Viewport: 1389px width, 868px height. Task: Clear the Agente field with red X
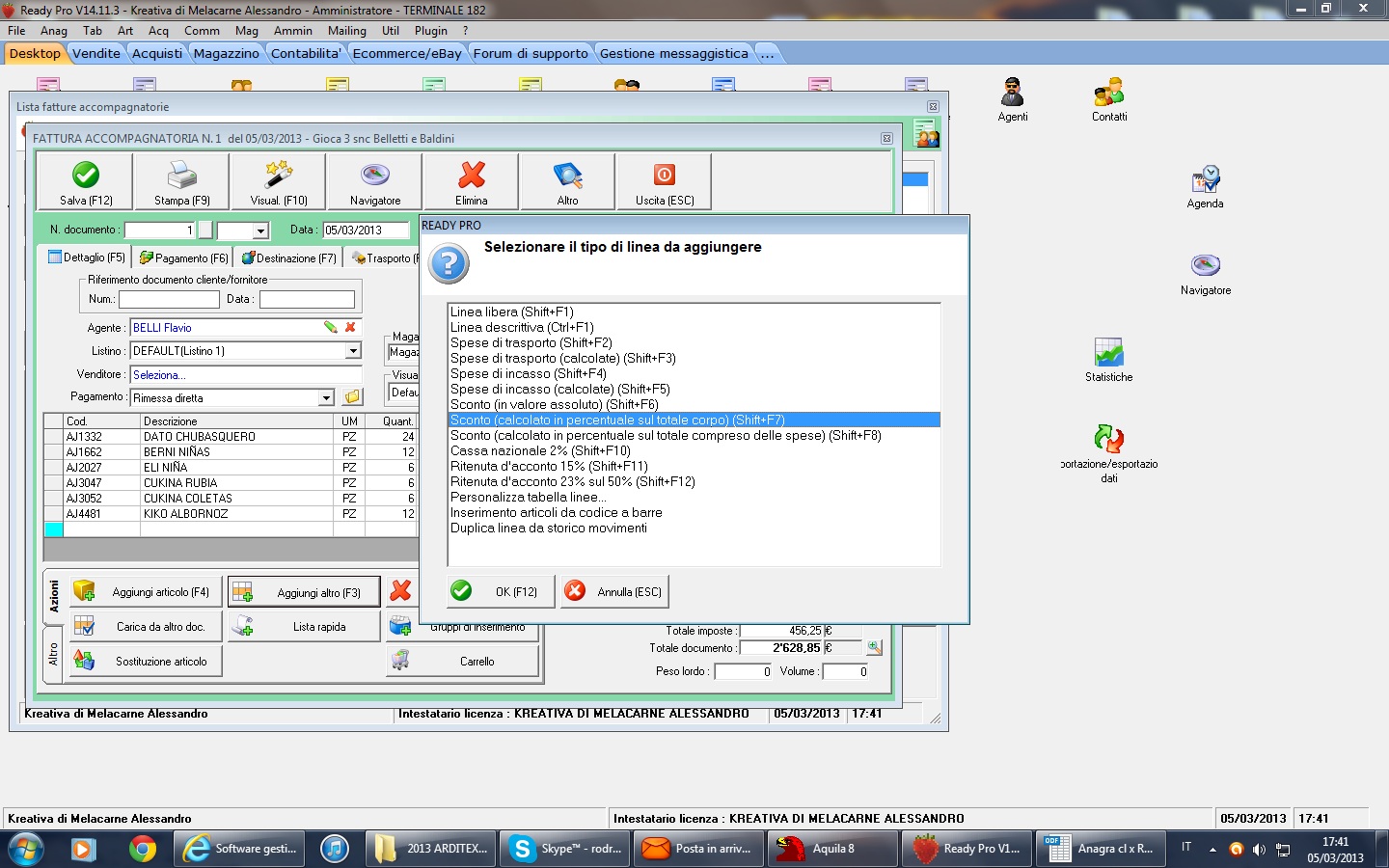pos(350,327)
